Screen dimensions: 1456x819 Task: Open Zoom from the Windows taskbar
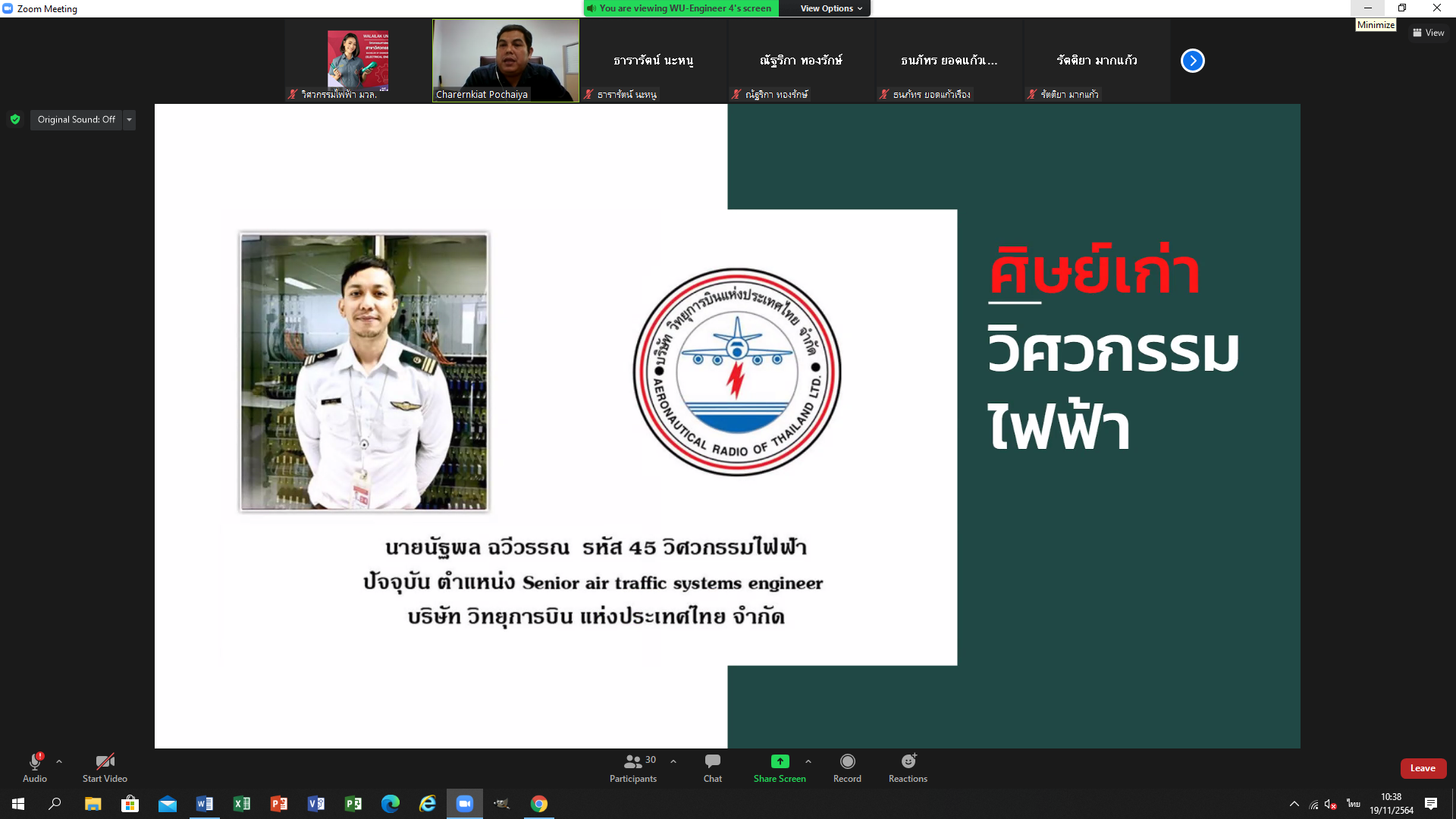pyautogui.click(x=464, y=804)
